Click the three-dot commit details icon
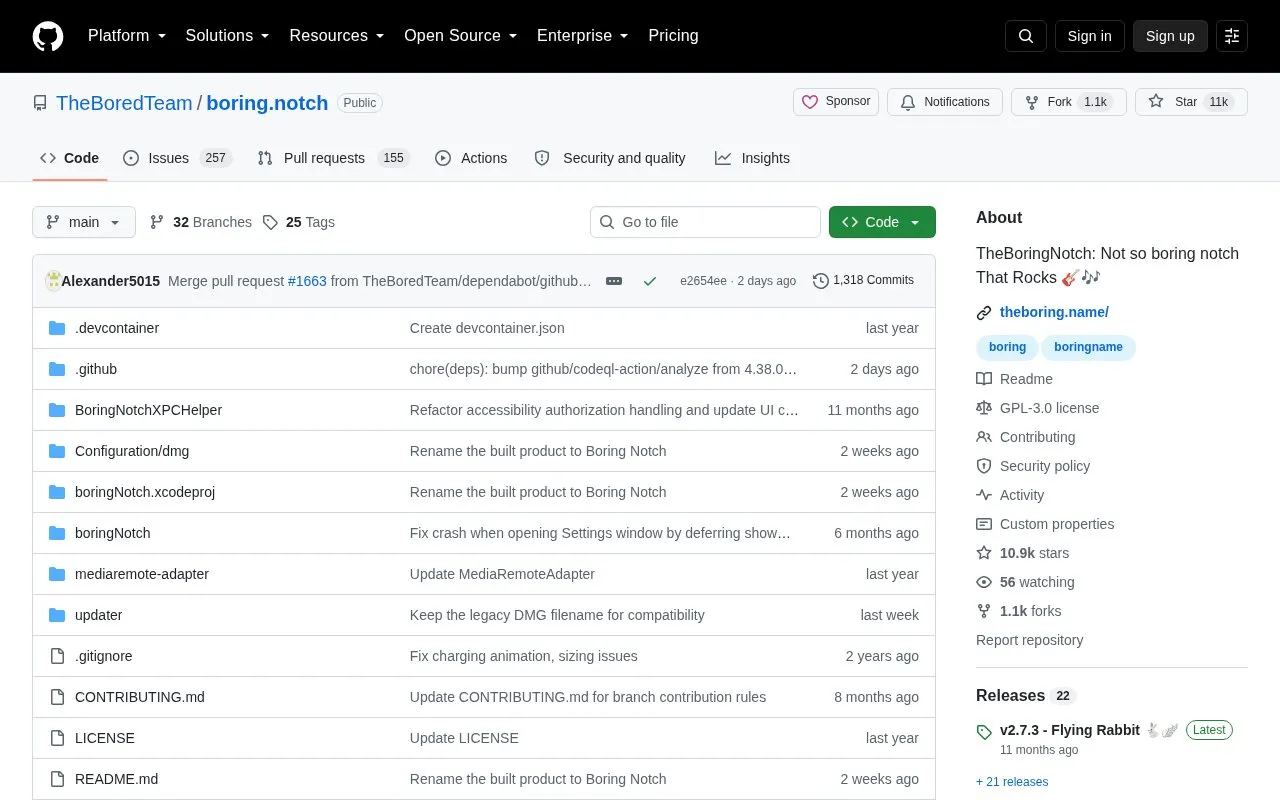1280x800 pixels. click(614, 281)
